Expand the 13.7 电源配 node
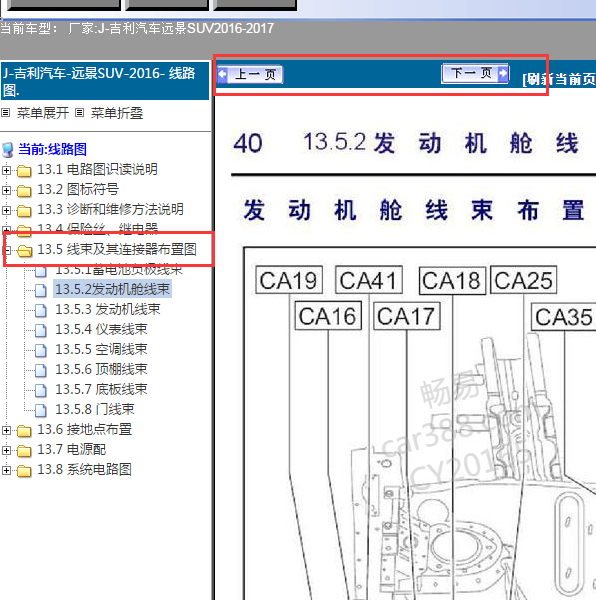596x600 pixels. tap(6, 450)
